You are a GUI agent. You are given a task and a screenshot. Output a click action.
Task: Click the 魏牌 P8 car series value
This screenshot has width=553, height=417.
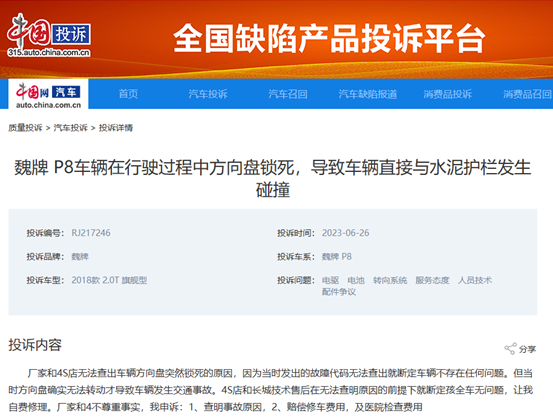point(336,256)
